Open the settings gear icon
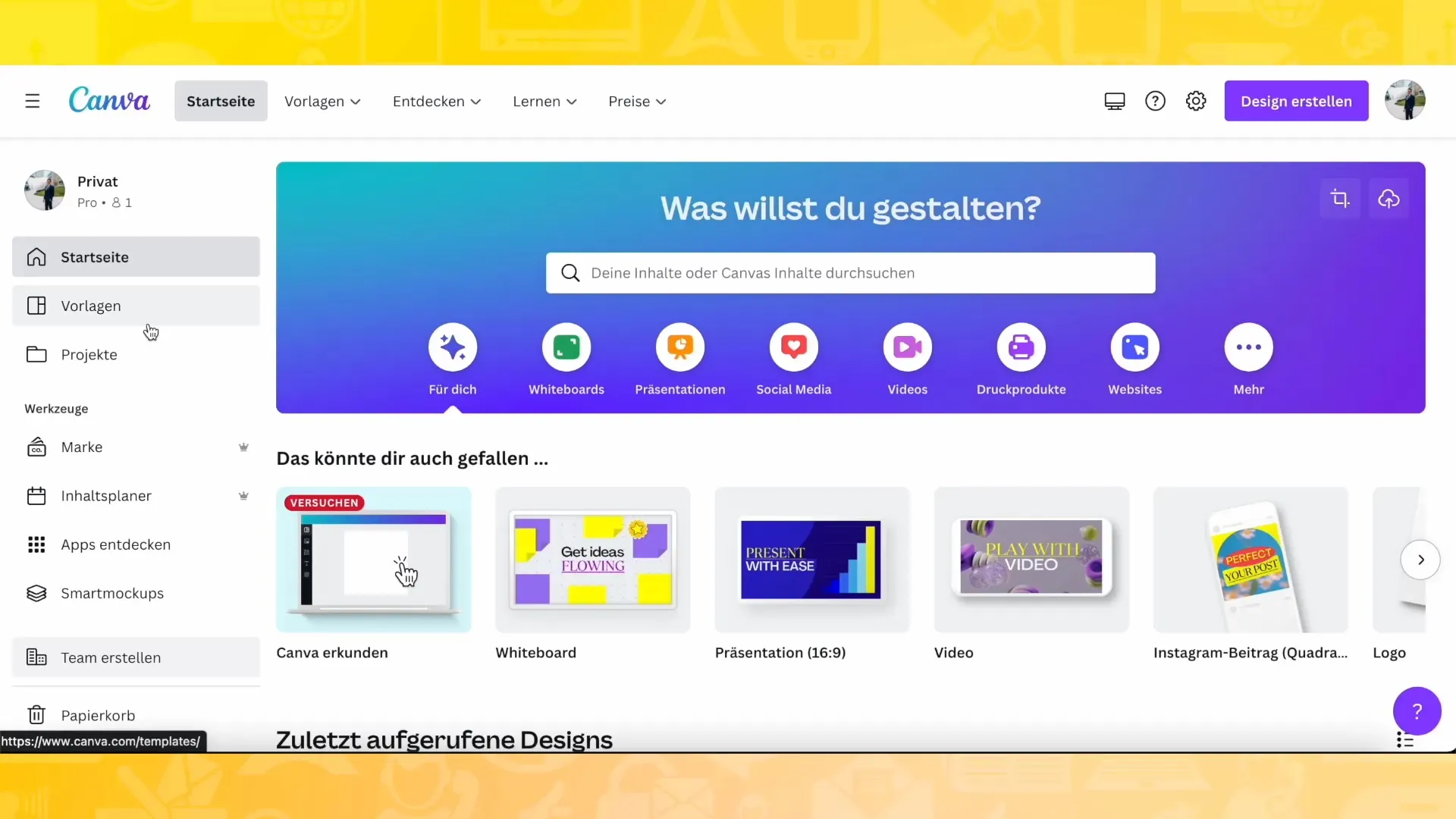Viewport: 1456px width, 819px height. pos(1196,101)
